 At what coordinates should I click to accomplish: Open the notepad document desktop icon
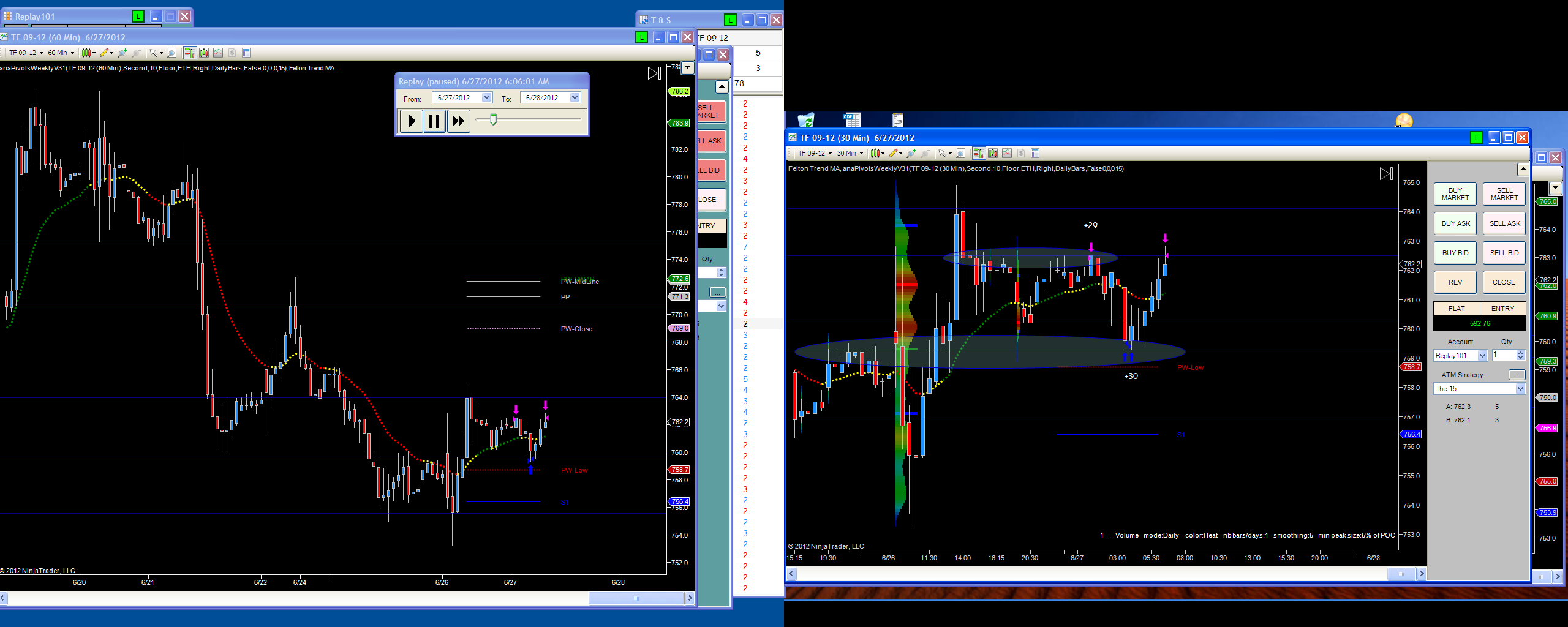point(898,119)
